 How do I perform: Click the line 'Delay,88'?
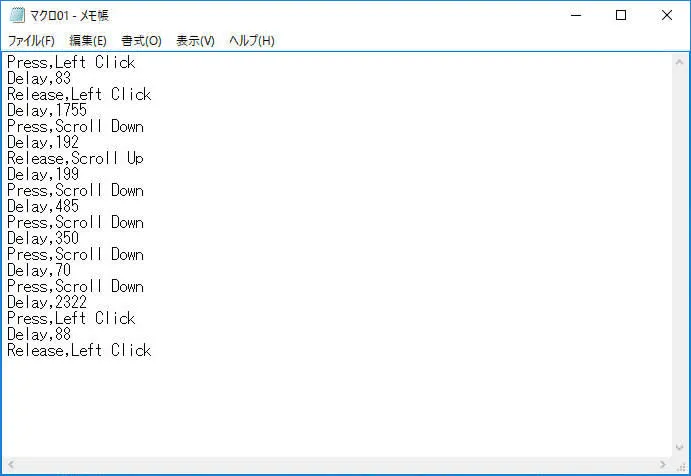click(x=39, y=334)
